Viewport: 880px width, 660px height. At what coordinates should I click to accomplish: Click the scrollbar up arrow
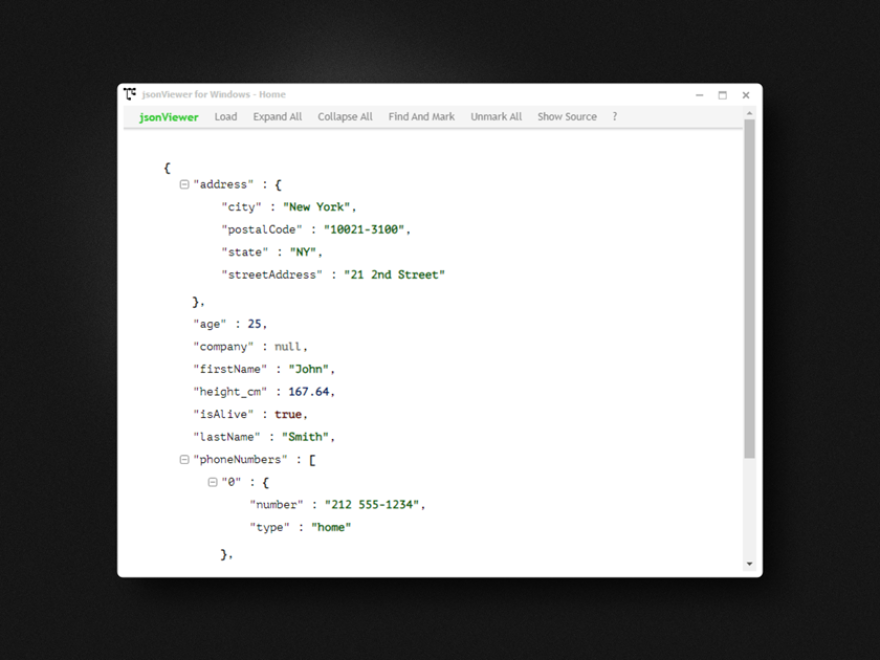750,114
